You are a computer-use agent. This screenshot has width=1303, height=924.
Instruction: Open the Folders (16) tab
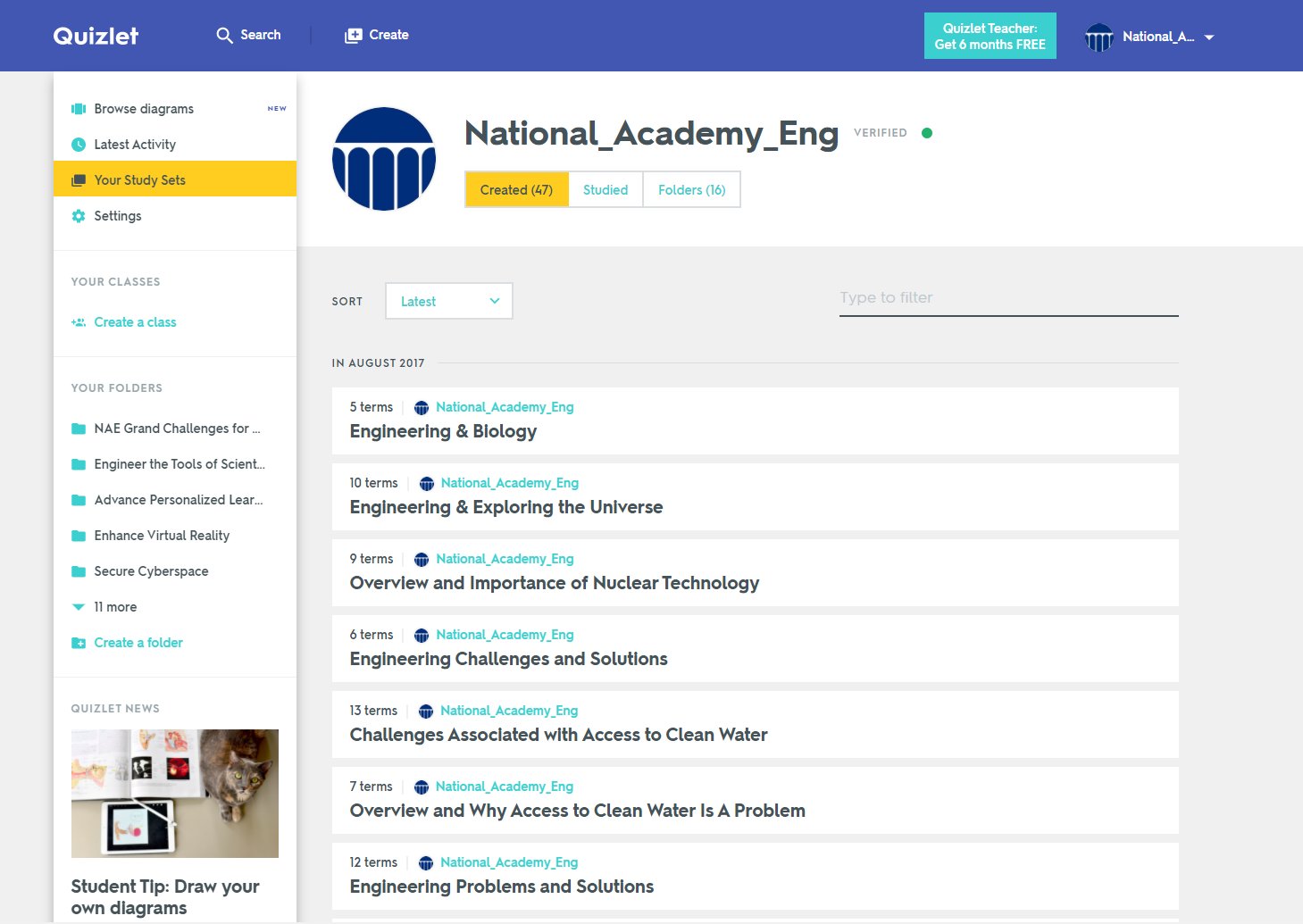point(692,189)
